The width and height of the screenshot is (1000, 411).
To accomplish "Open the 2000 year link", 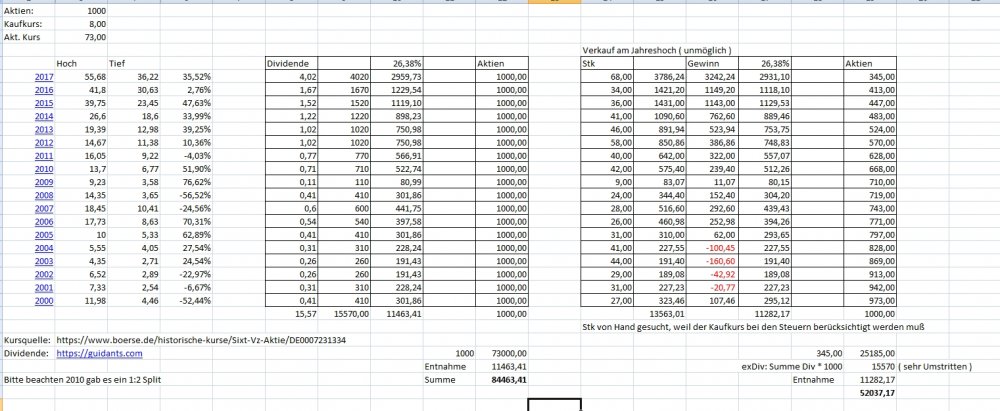I will (44, 301).
